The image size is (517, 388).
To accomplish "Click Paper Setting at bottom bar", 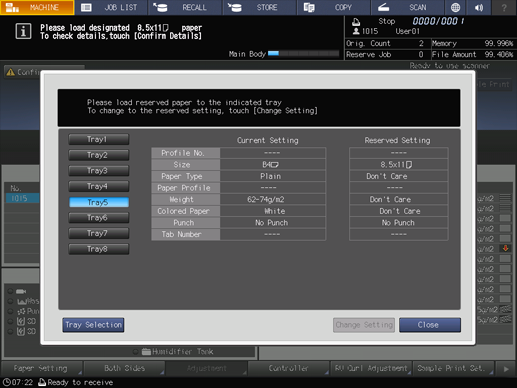I will point(42,368).
